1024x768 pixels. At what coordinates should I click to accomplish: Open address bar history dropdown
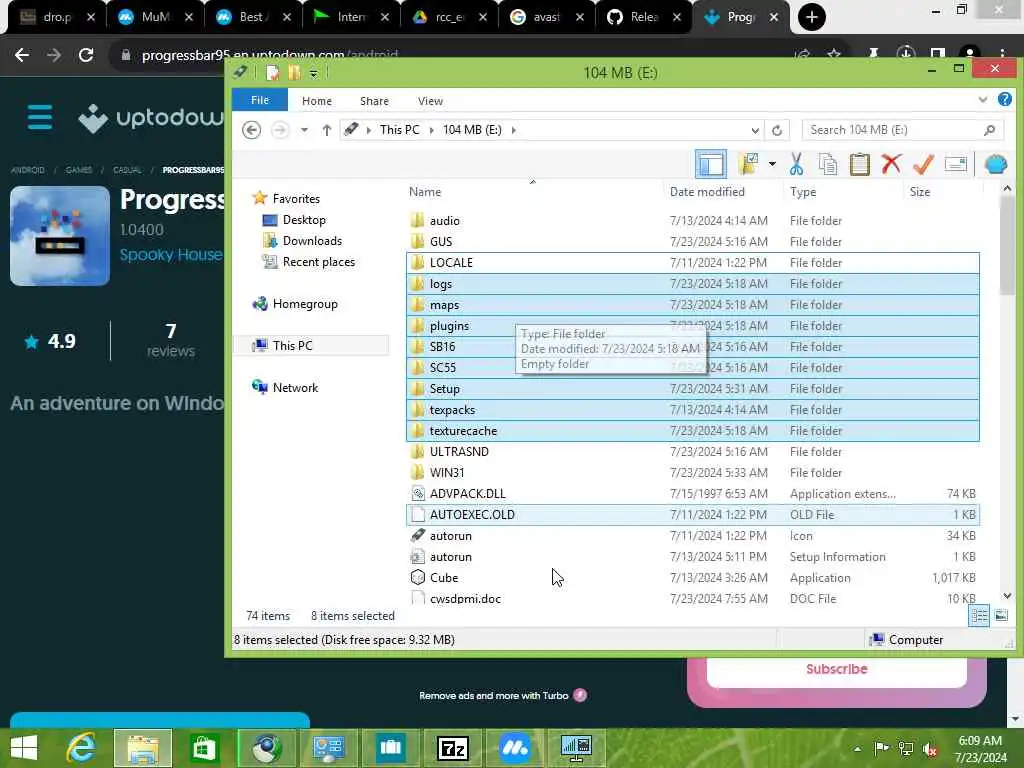coord(755,130)
